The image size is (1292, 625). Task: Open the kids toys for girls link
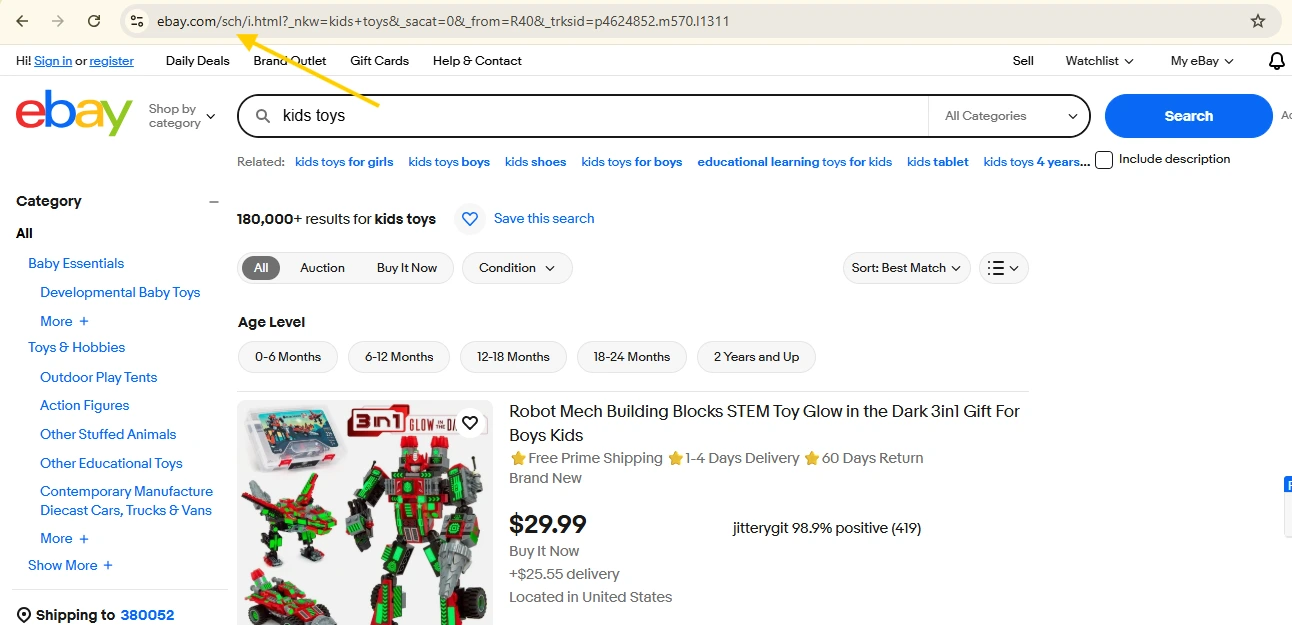pyautogui.click(x=344, y=160)
